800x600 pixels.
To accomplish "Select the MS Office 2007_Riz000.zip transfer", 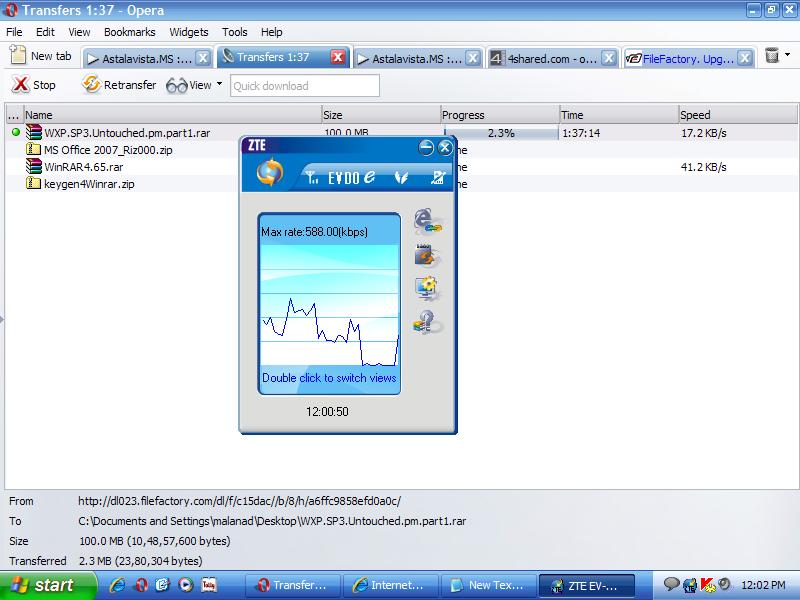I will point(108,150).
